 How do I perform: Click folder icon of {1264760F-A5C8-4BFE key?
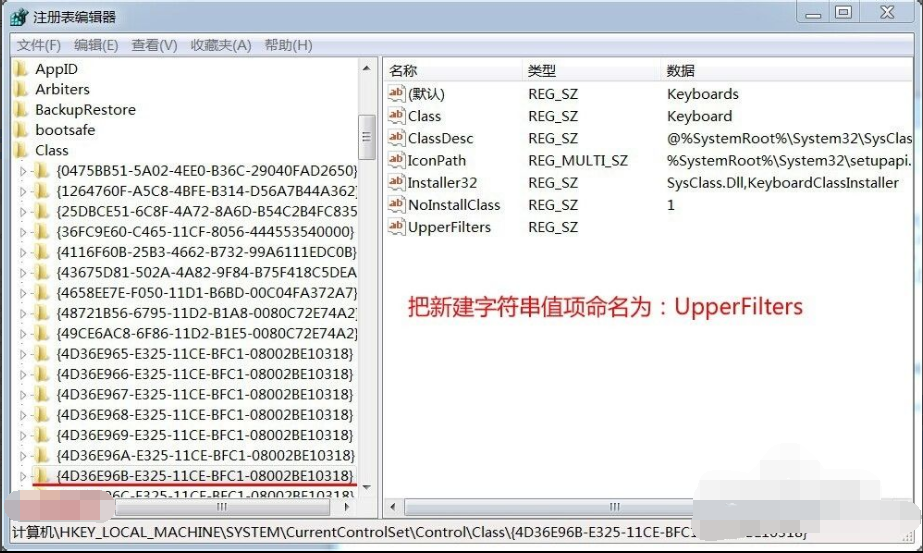click(41, 191)
